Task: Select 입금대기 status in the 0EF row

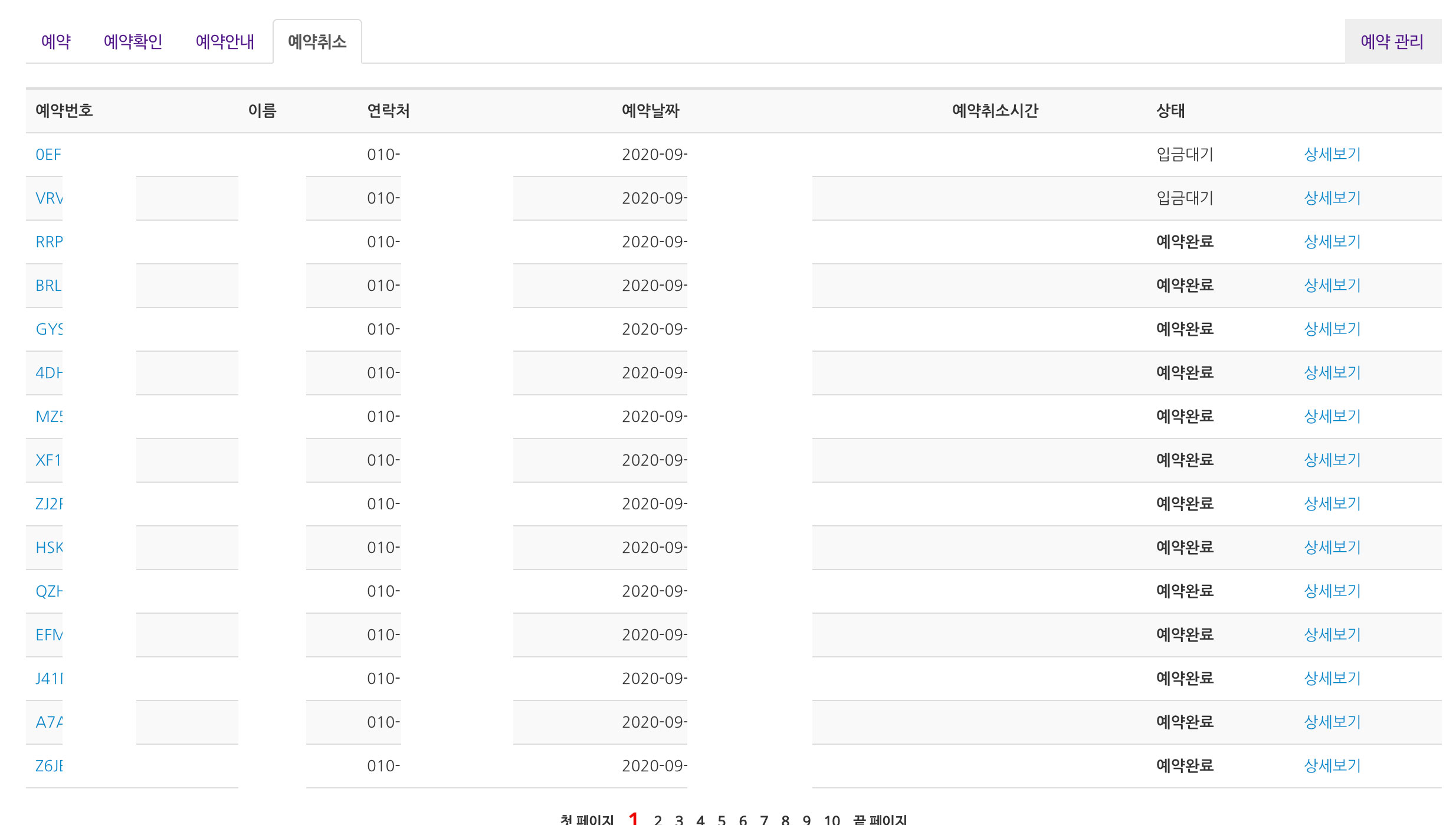Action: tap(1185, 155)
